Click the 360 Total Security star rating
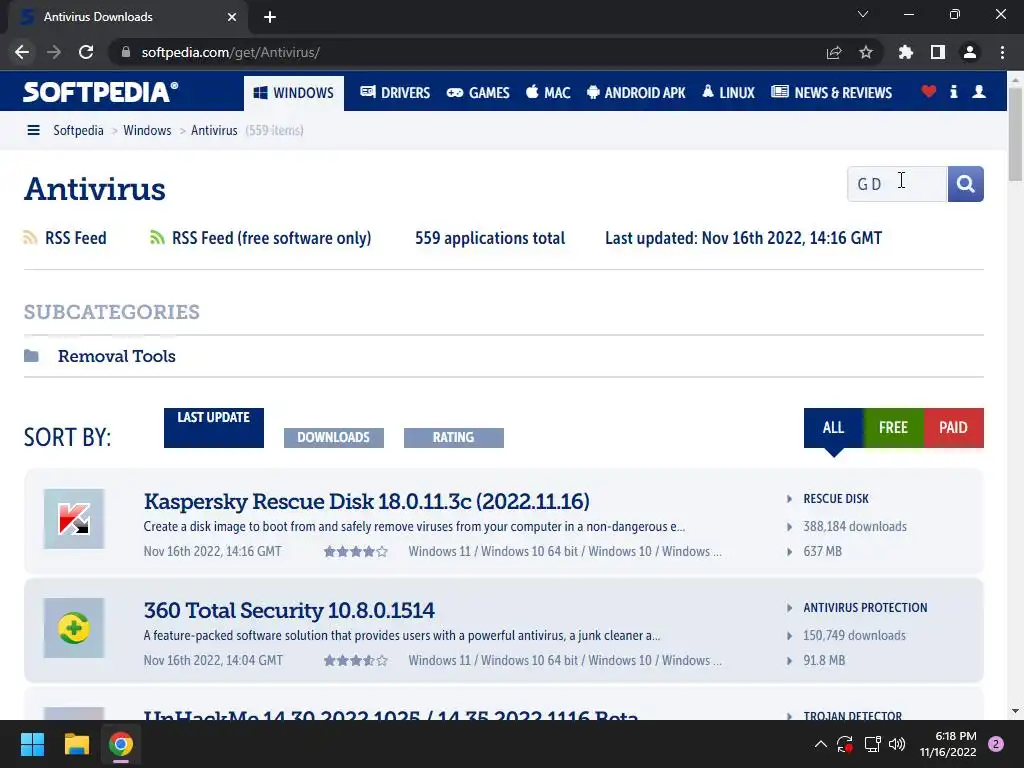This screenshot has height=768, width=1024. click(356, 661)
